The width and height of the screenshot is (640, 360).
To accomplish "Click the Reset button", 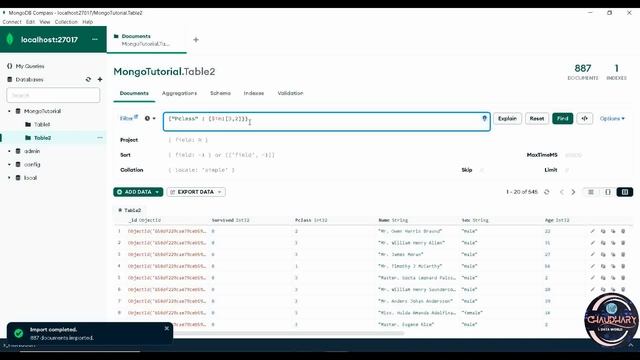I will tap(537, 118).
